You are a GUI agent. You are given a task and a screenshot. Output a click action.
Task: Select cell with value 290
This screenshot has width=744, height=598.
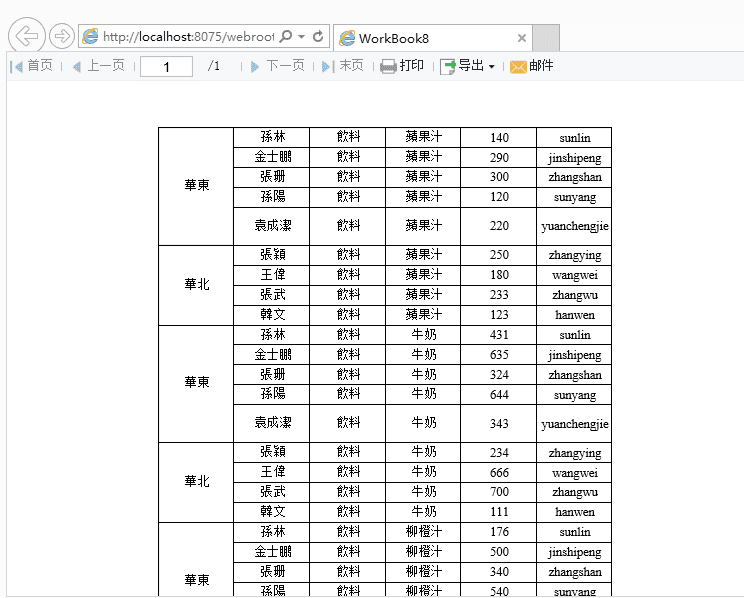[x=499, y=157]
